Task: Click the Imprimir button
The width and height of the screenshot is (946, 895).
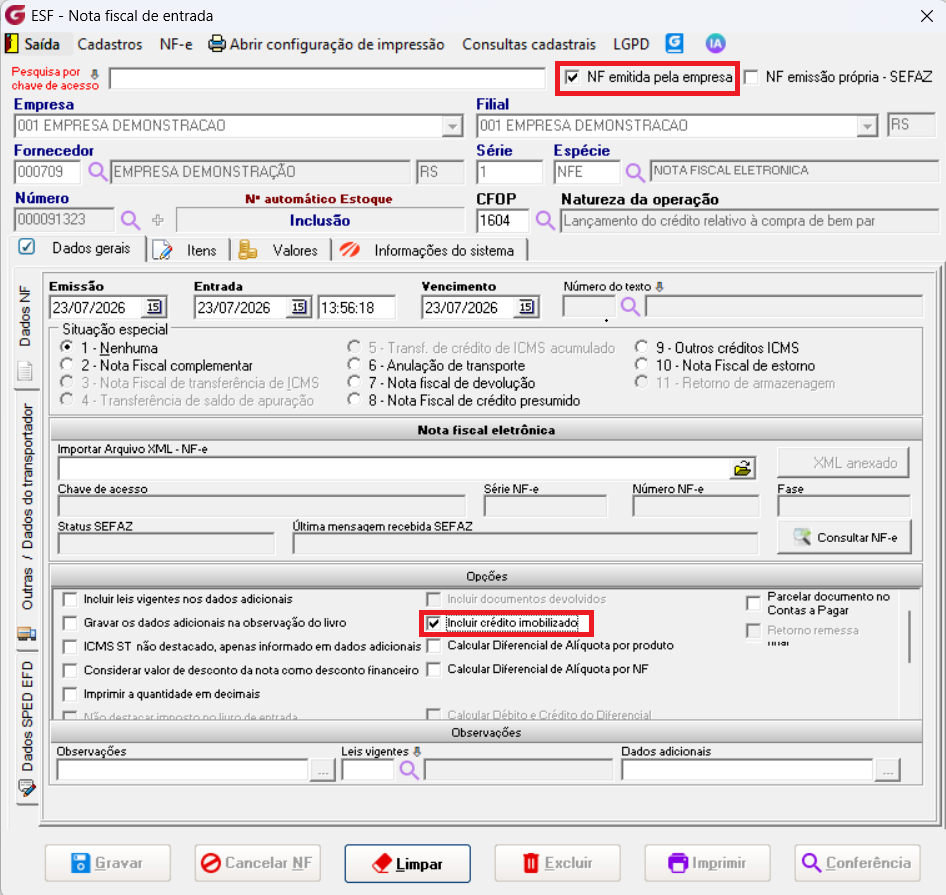Action: click(707, 863)
